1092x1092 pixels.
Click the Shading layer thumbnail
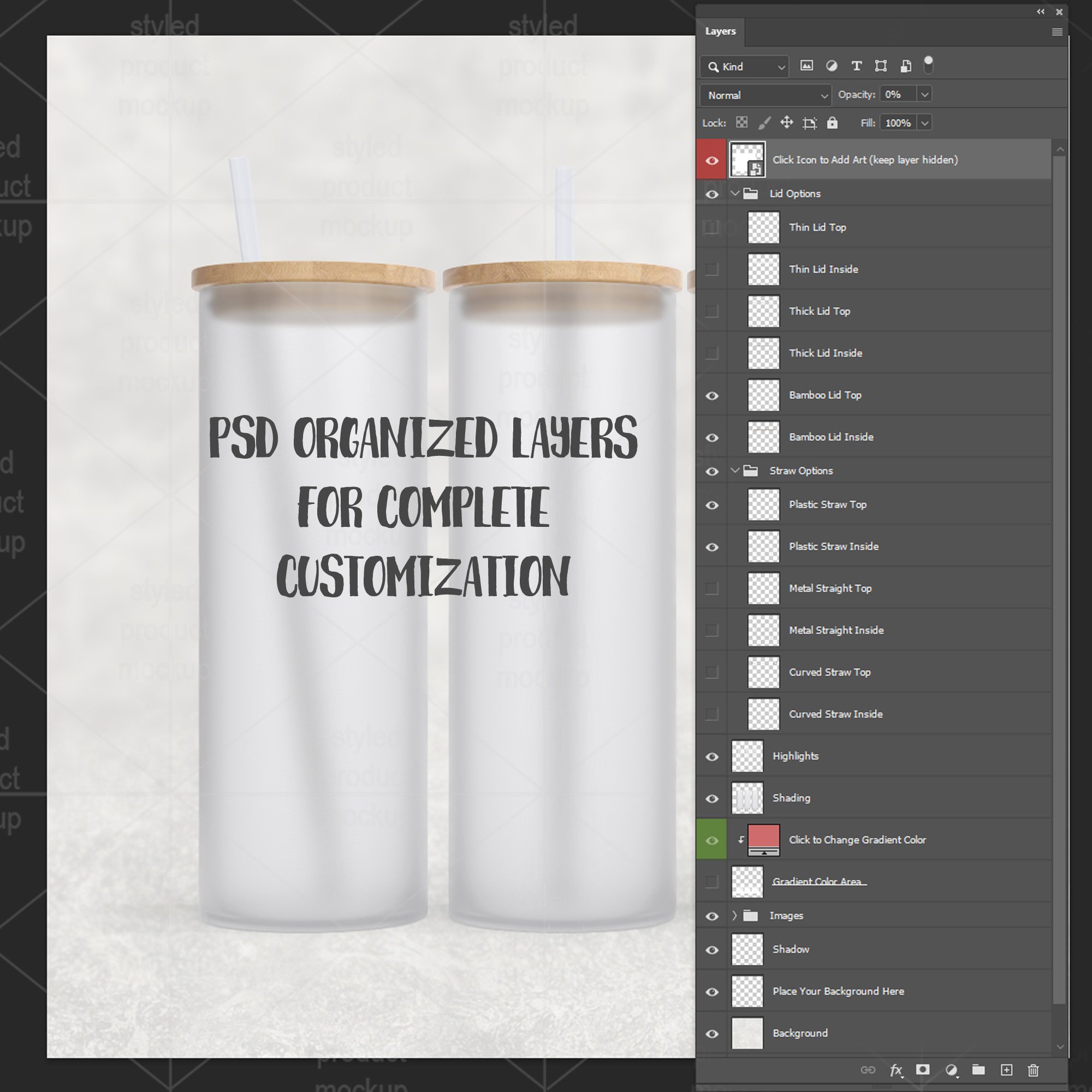coord(747,798)
